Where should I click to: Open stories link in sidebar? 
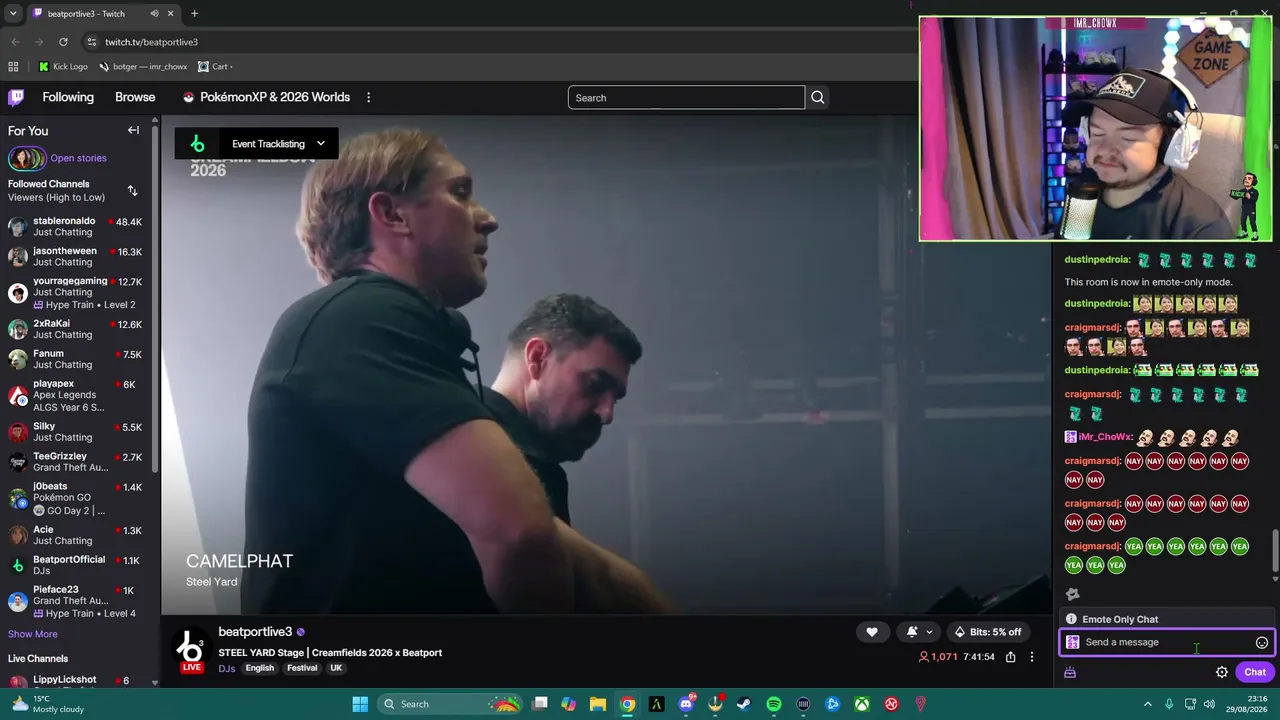tap(78, 158)
